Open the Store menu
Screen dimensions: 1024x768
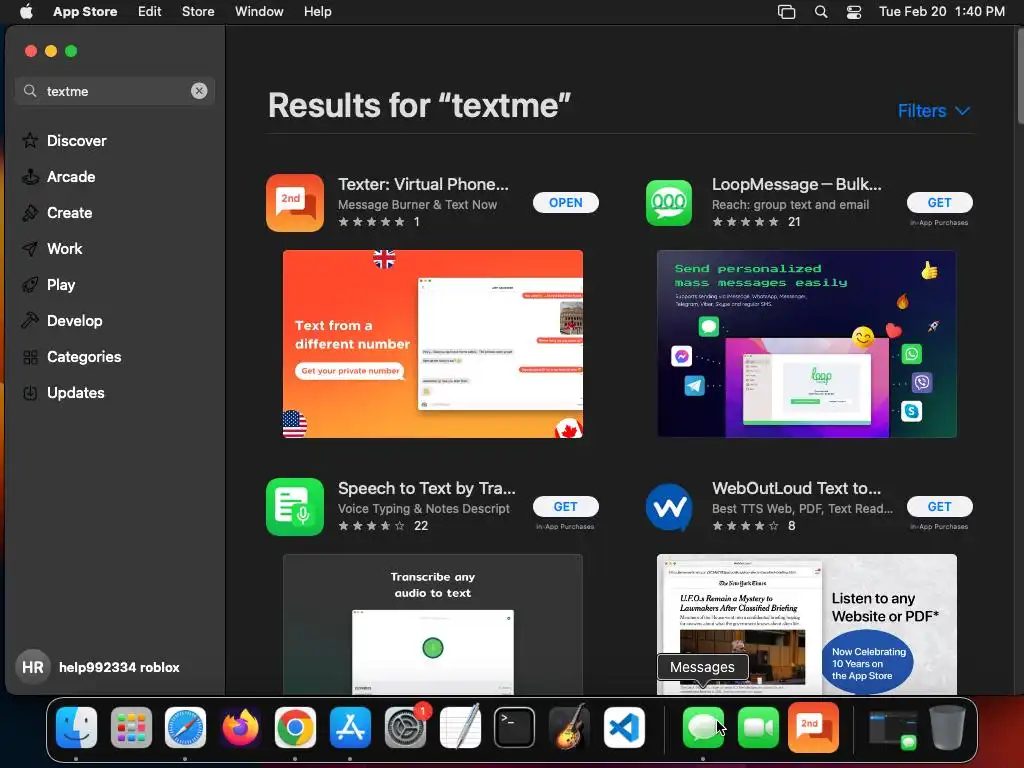[198, 11]
